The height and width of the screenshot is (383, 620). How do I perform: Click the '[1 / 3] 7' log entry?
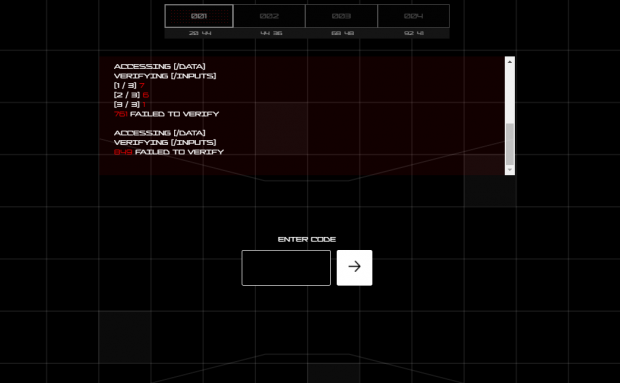(129, 85)
